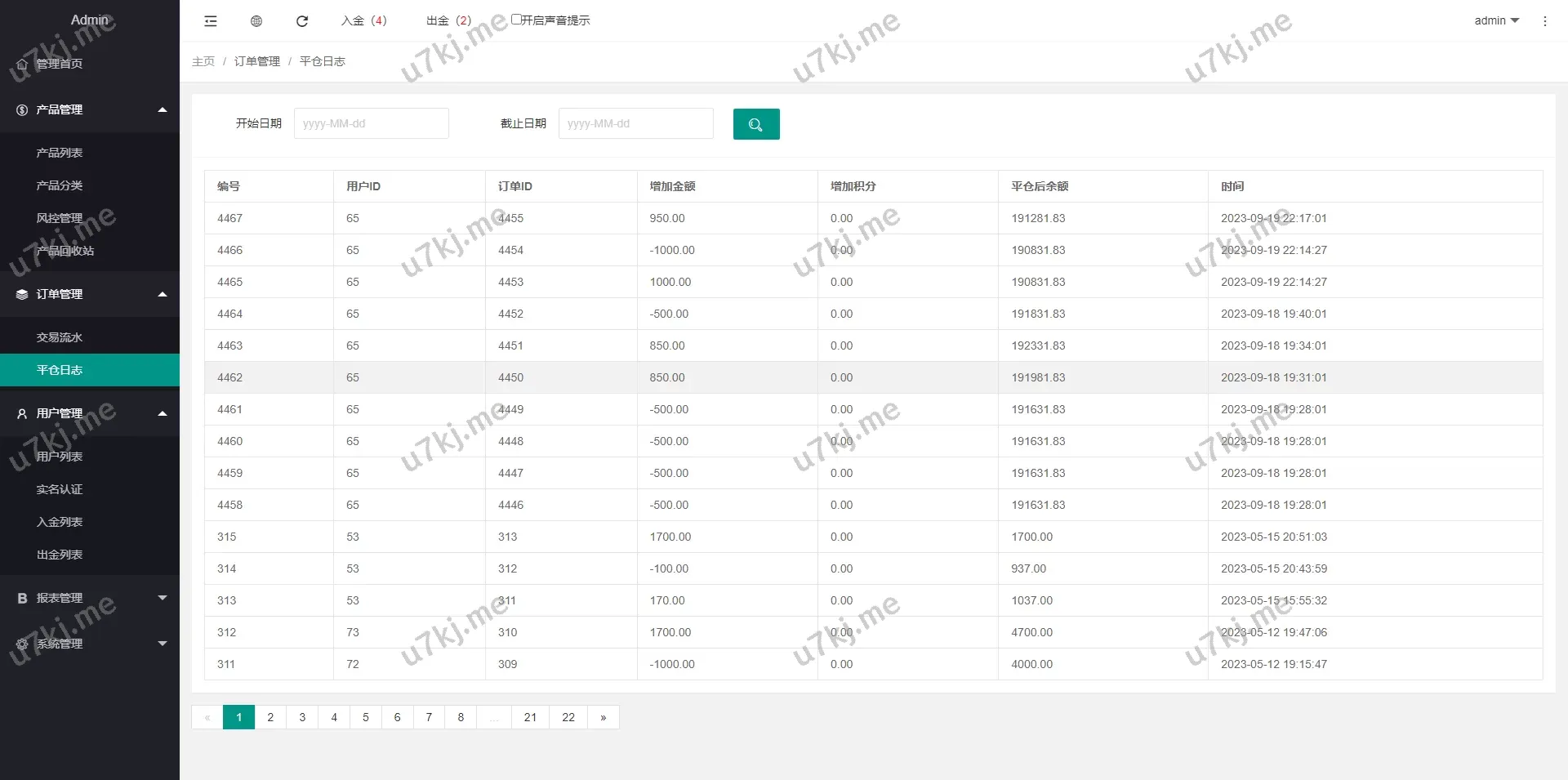Enable the 开启声音提示 checkbox
The width and height of the screenshot is (1568, 780).
(516, 20)
